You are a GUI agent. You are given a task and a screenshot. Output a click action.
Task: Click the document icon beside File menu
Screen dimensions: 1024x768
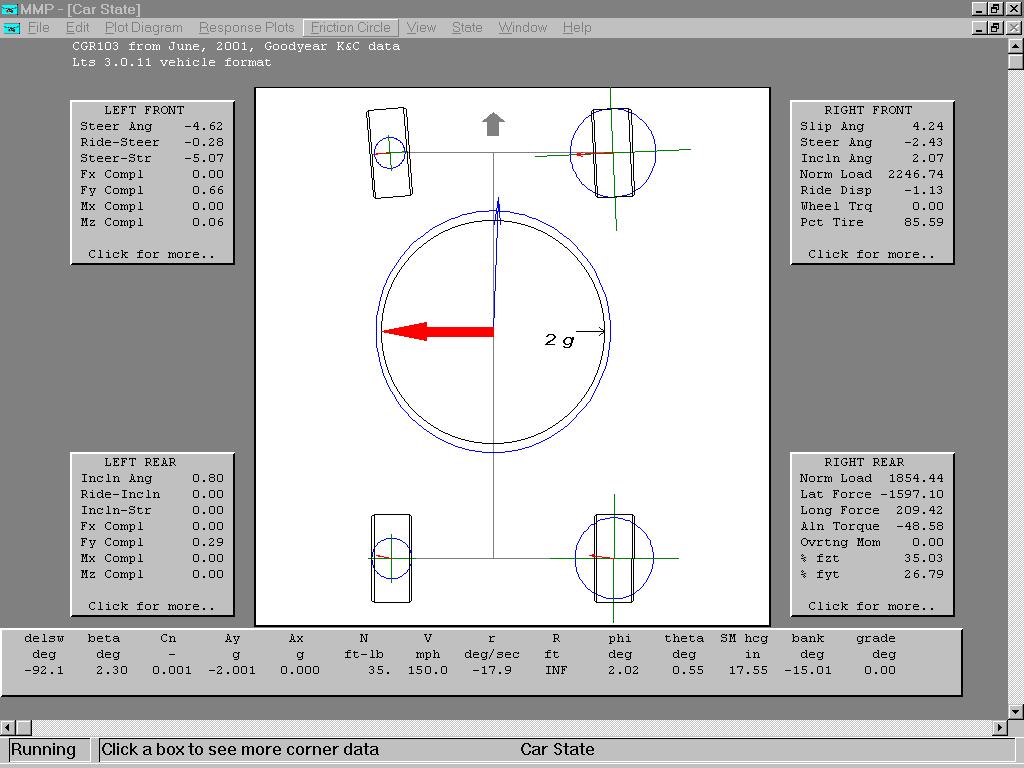click(x=11, y=28)
